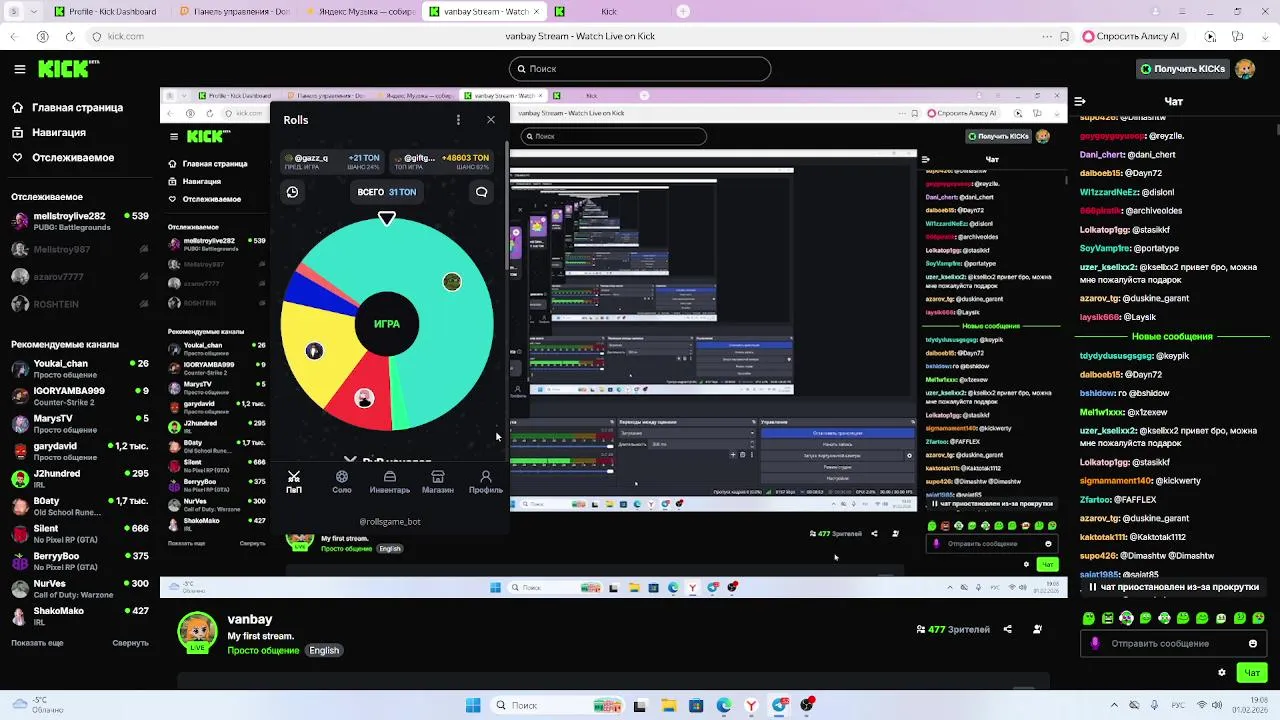Open recommended channel J2hundred
This screenshot has width=1280, height=720.
pos(80,478)
